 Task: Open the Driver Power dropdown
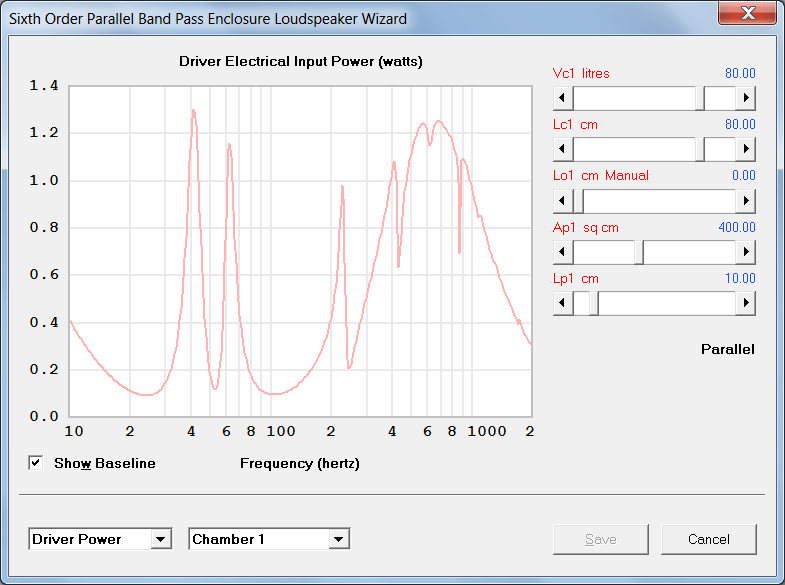[161, 539]
